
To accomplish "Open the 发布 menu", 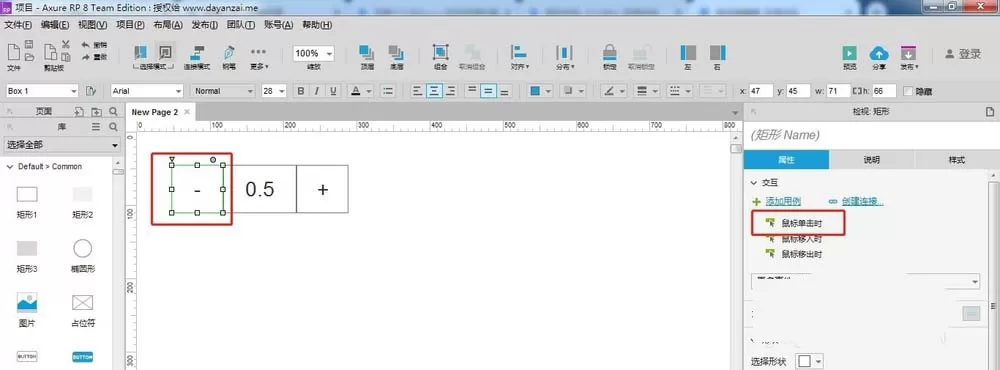I will [x=205, y=25].
